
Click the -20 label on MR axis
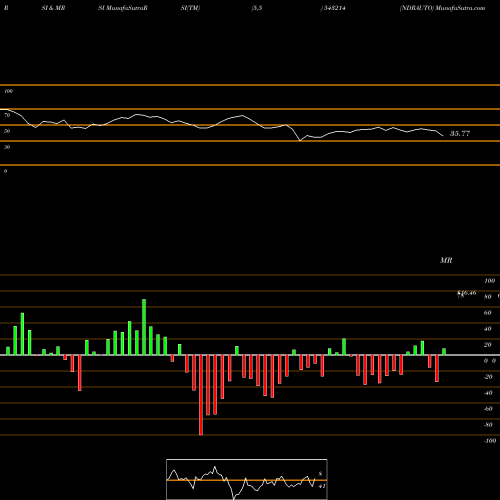click(x=488, y=377)
